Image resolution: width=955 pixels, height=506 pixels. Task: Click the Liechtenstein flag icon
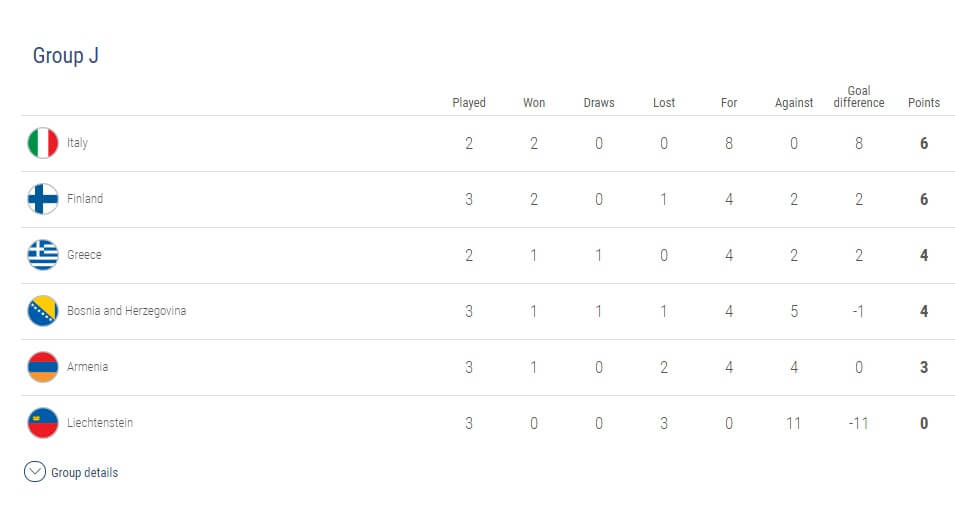43,423
